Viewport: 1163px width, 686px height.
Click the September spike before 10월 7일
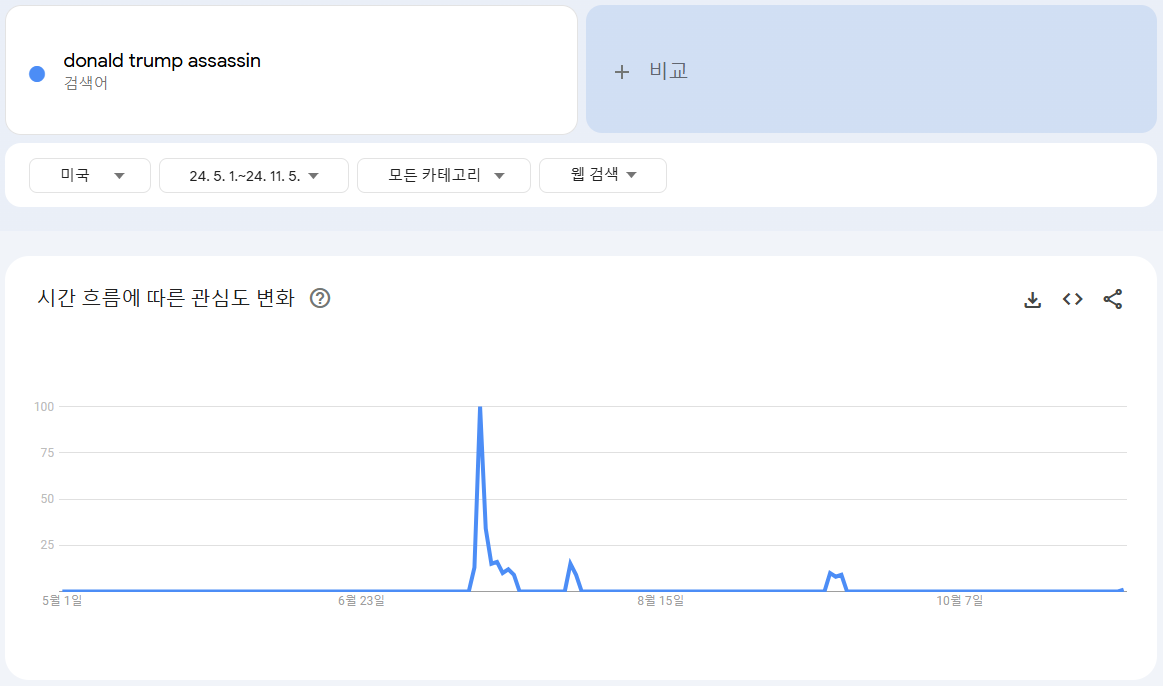[831, 573]
